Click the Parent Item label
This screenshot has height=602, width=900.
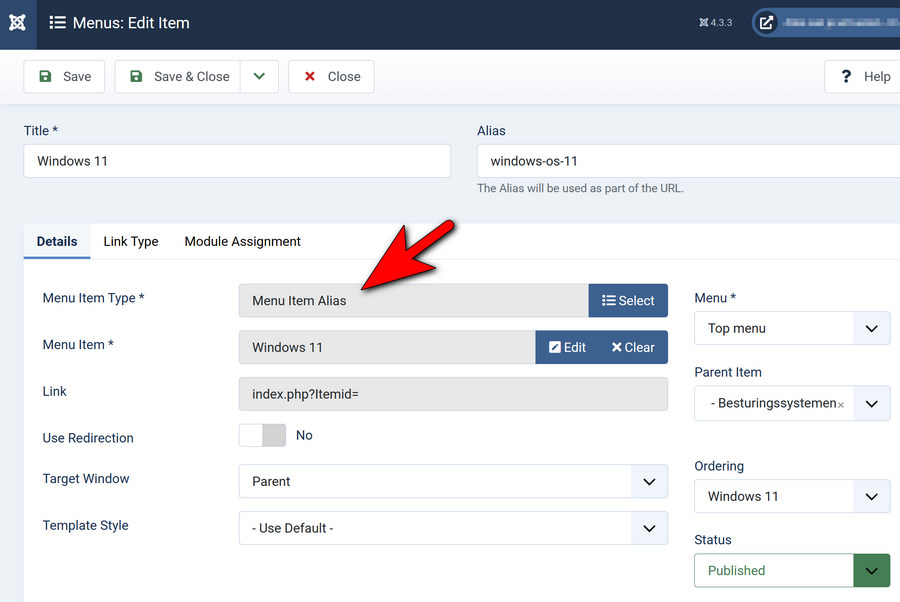(728, 372)
